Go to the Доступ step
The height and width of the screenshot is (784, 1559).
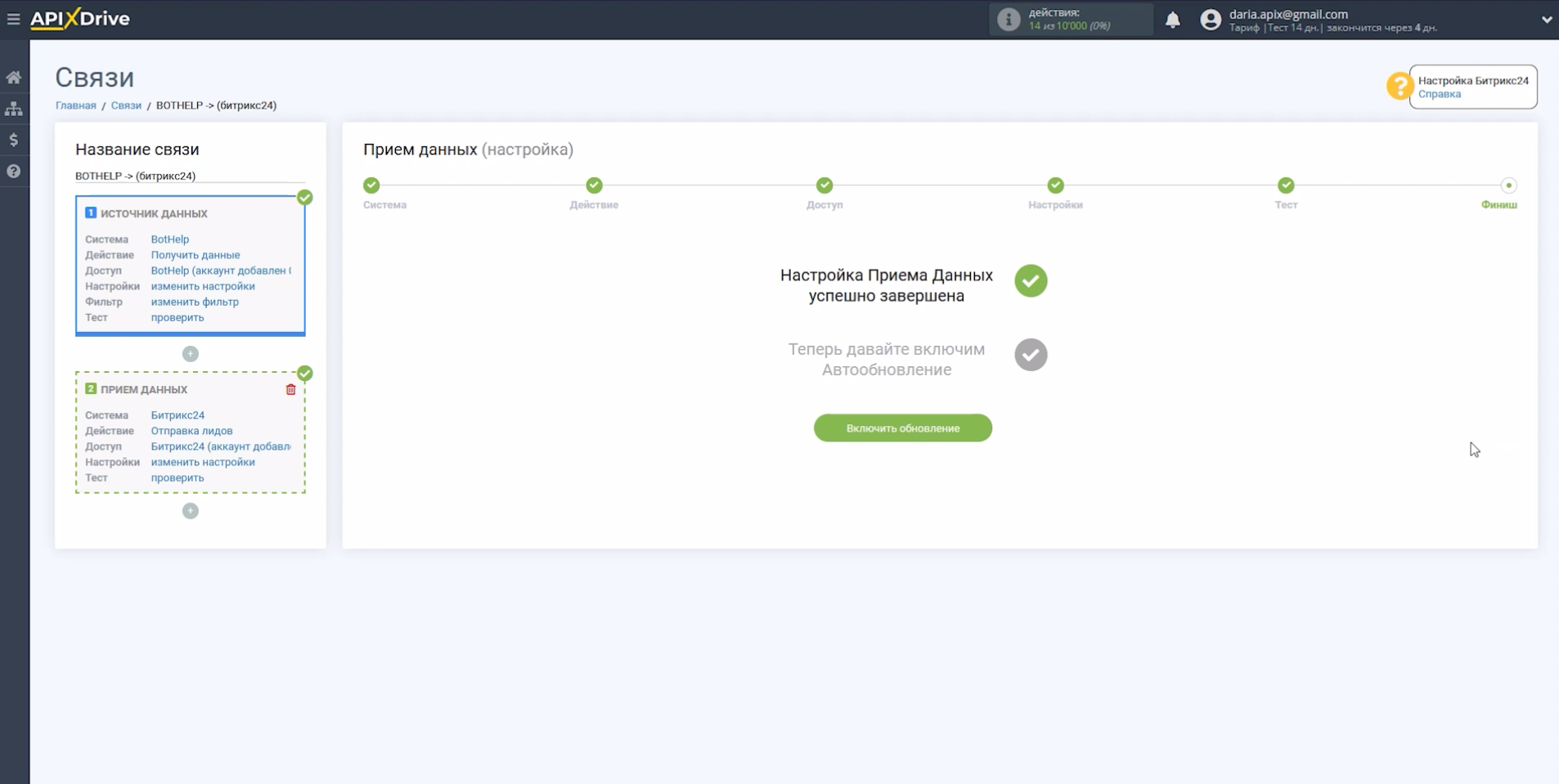coord(824,186)
